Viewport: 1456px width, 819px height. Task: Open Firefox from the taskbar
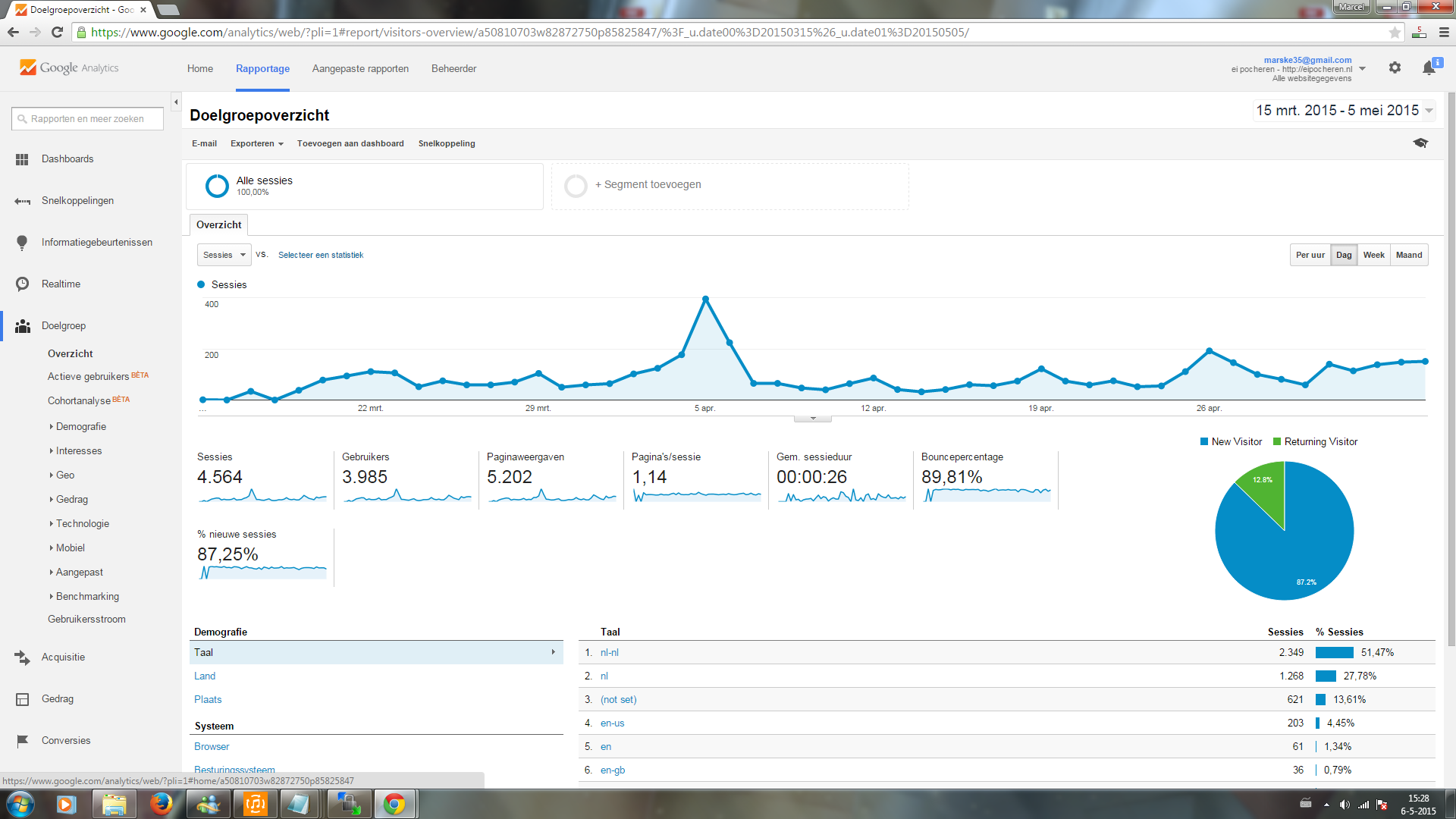click(161, 804)
